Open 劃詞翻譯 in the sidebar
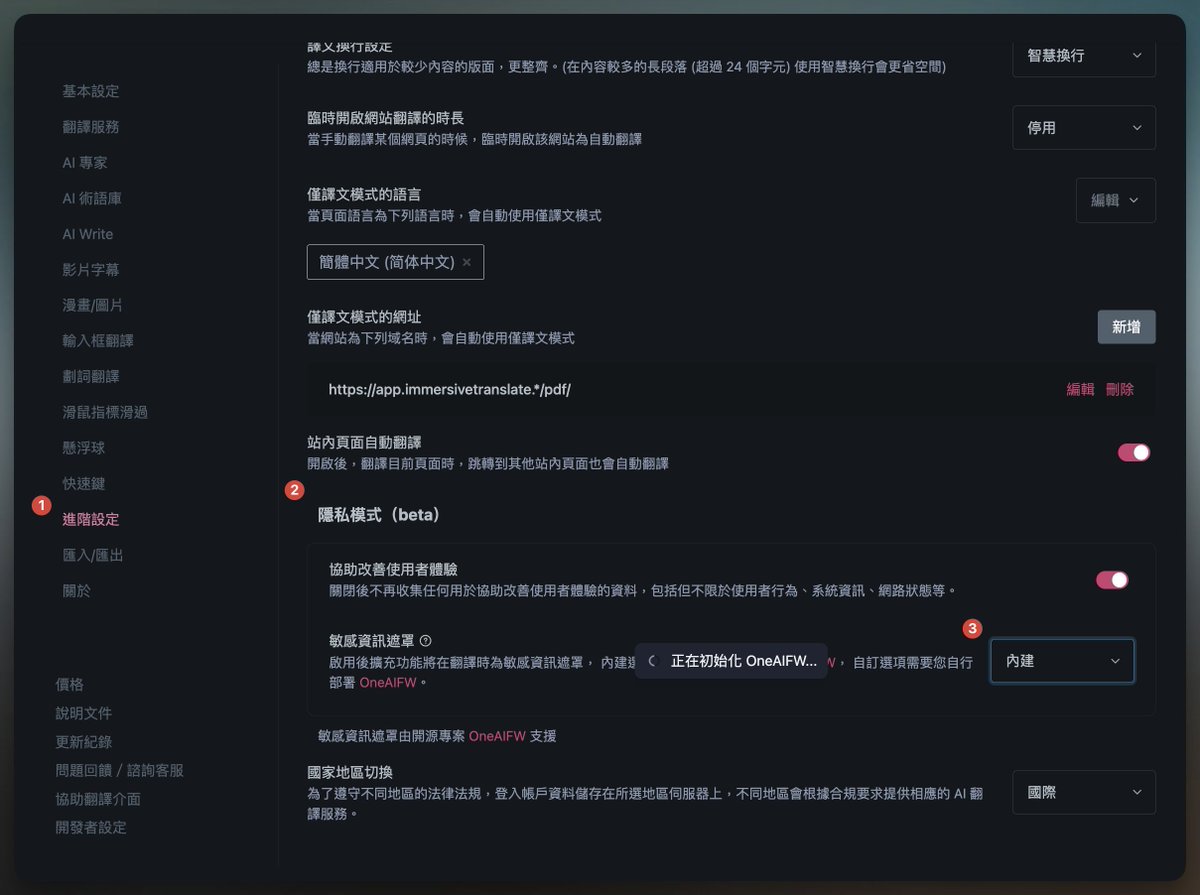The image size is (1200, 895). pos(90,377)
